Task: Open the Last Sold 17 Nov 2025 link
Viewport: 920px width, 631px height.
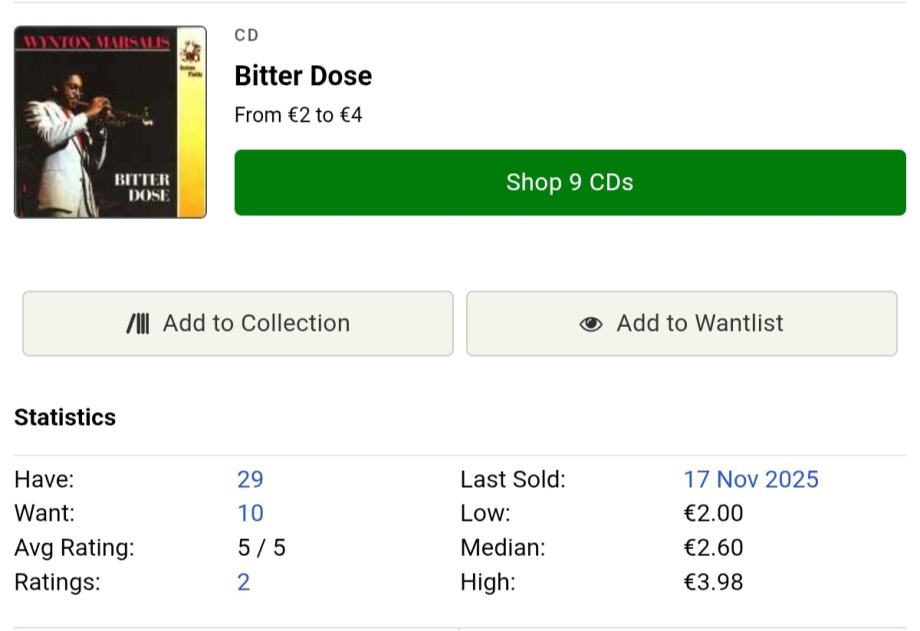Action: (750, 480)
